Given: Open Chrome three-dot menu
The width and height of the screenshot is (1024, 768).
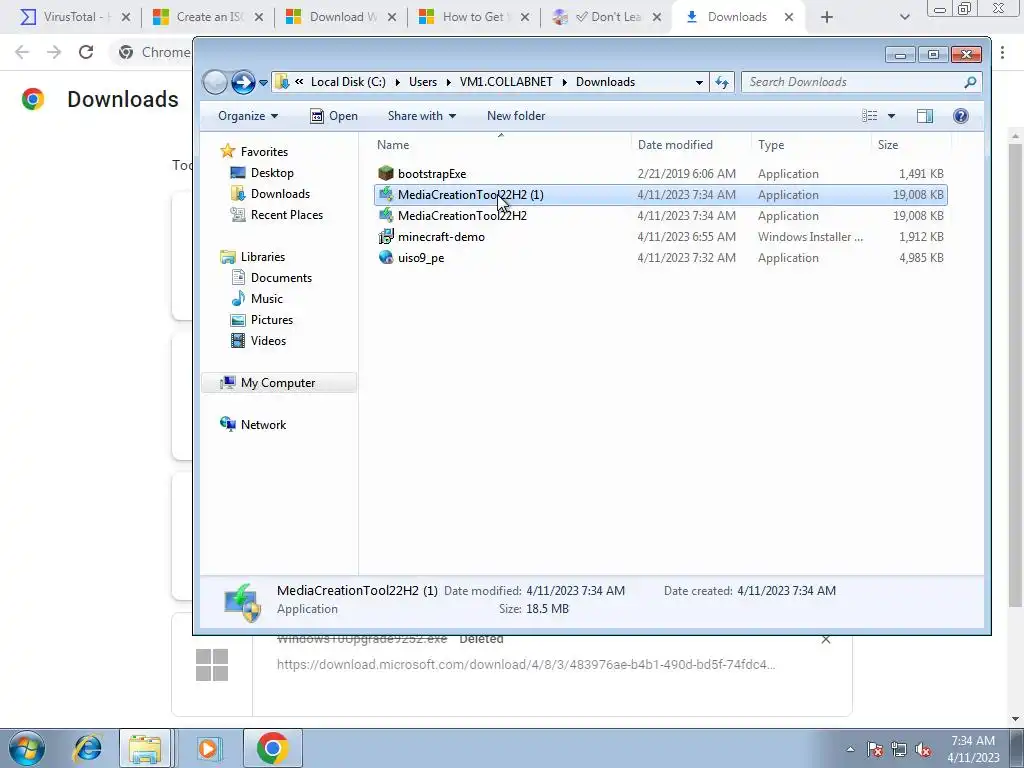Looking at the screenshot, I should [x=1002, y=52].
